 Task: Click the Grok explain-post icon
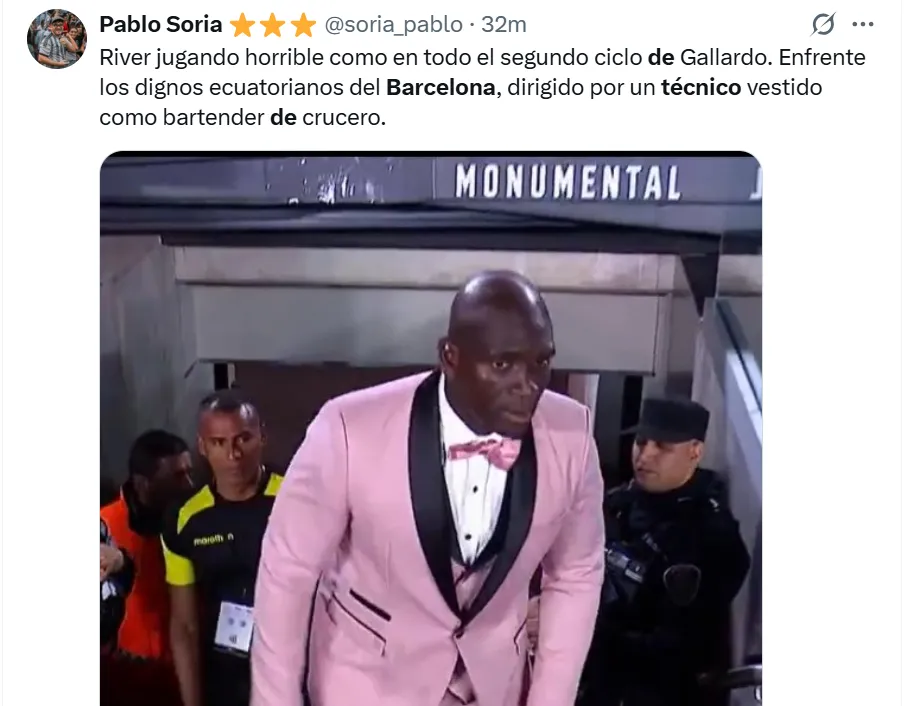coord(823,24)
